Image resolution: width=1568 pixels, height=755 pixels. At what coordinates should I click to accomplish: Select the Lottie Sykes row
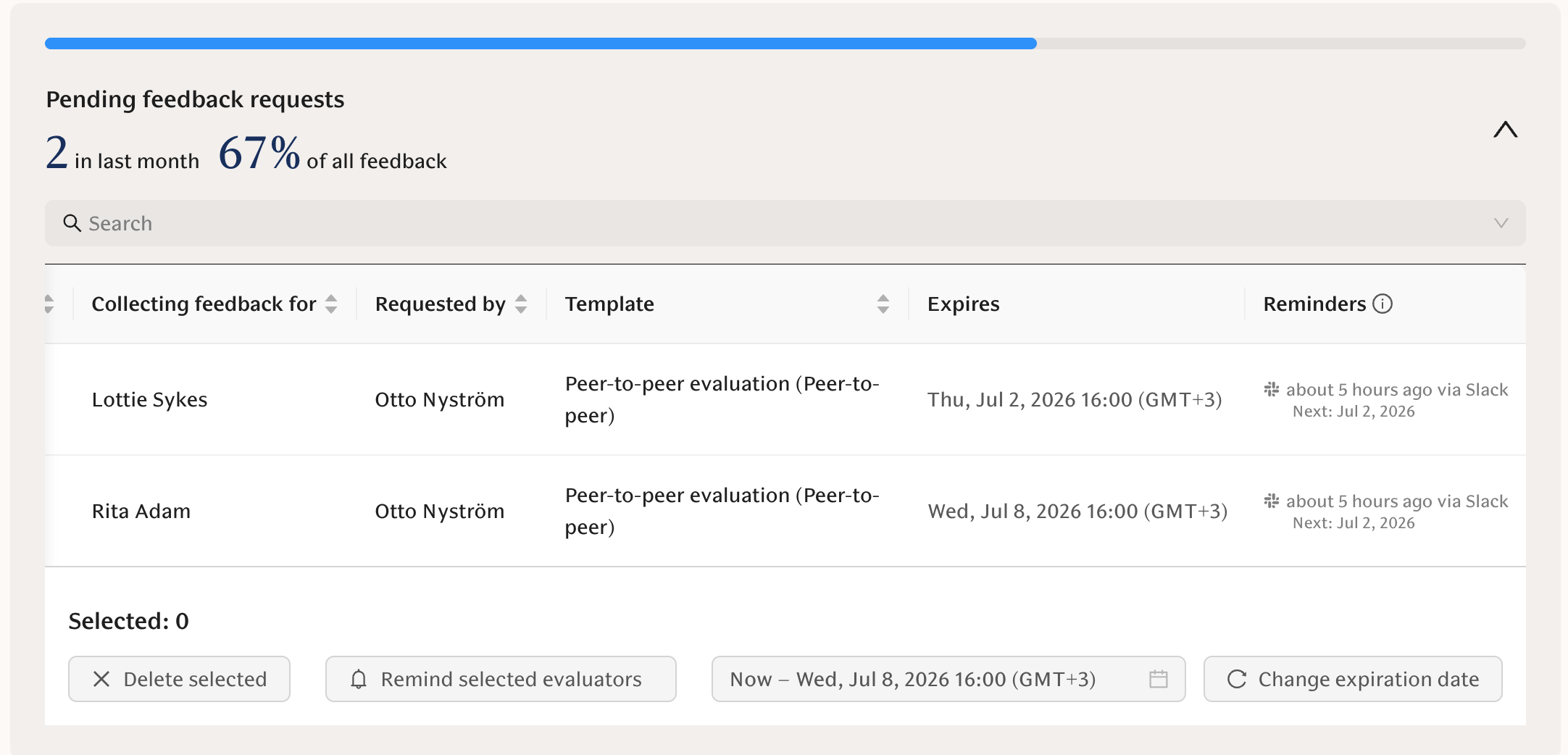pyautogui.click(x=785, y=399)
